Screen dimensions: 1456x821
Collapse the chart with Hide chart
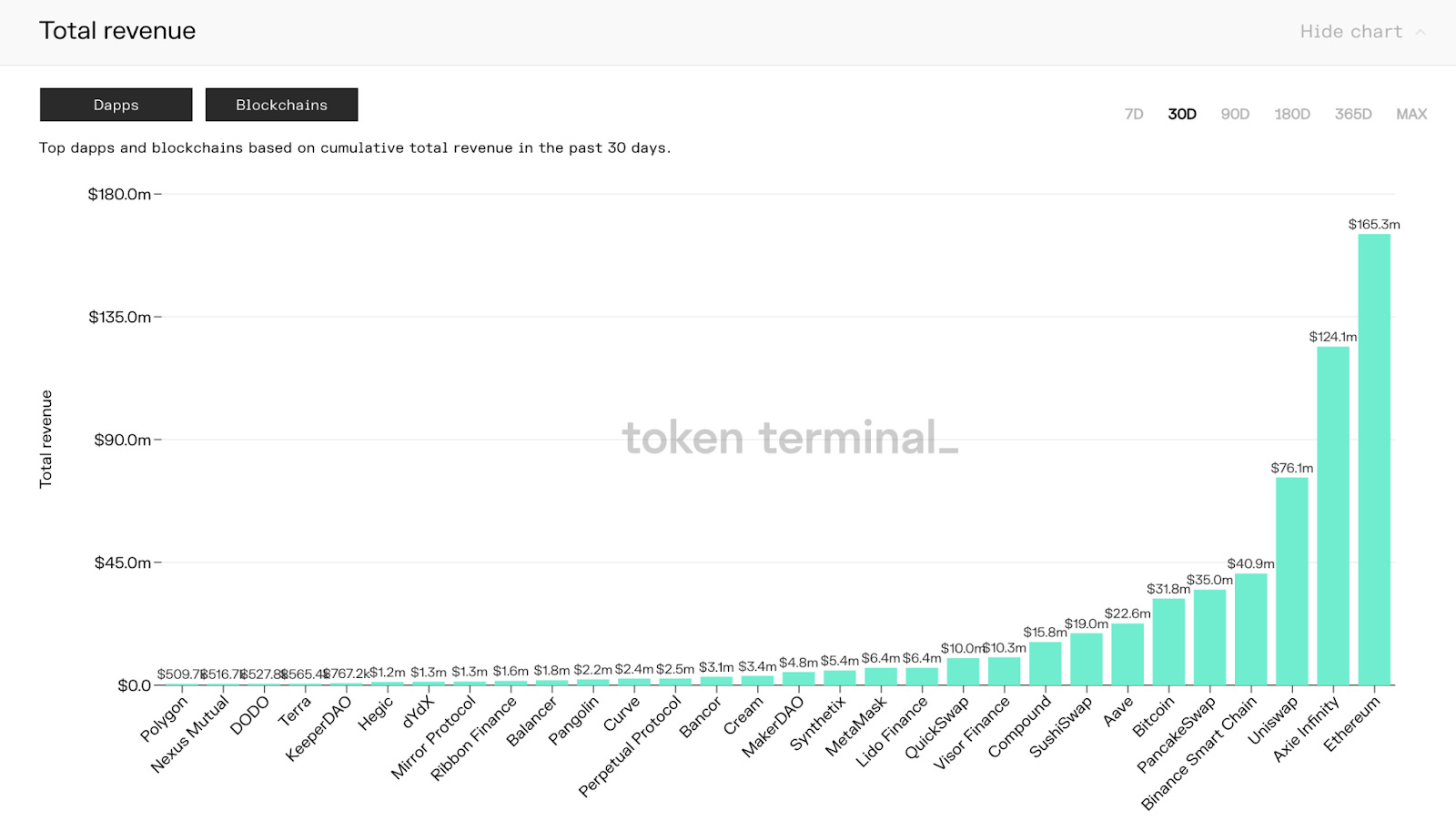(x=1350, y=32)
